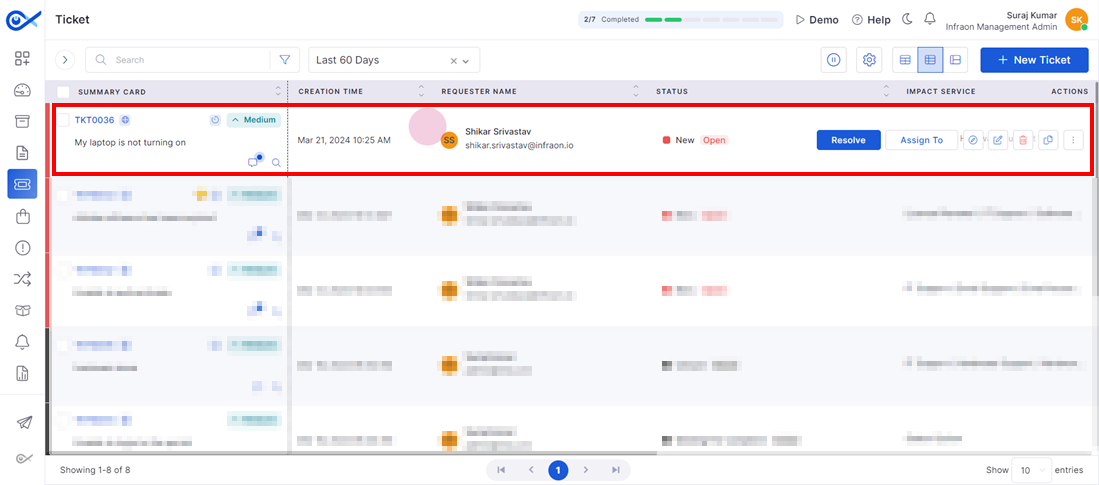Click the Resolve button
Viewport: 1099px width, 485px height.
coord(848,140)
